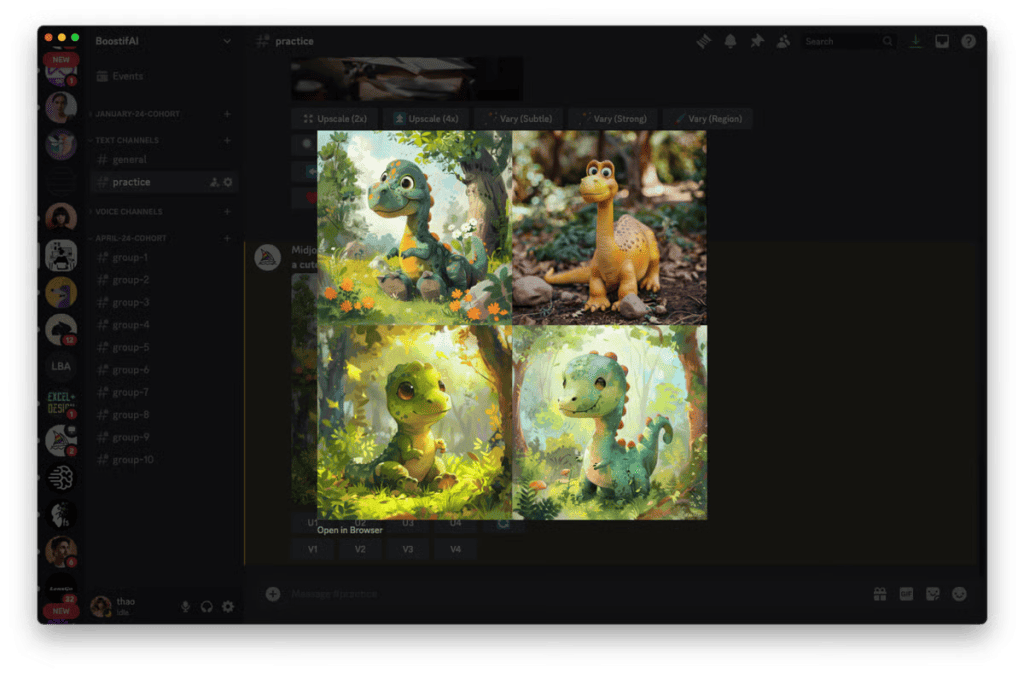1024x673 pixels.
Task: Select the group-5 channel
Action: coord(130,347)
